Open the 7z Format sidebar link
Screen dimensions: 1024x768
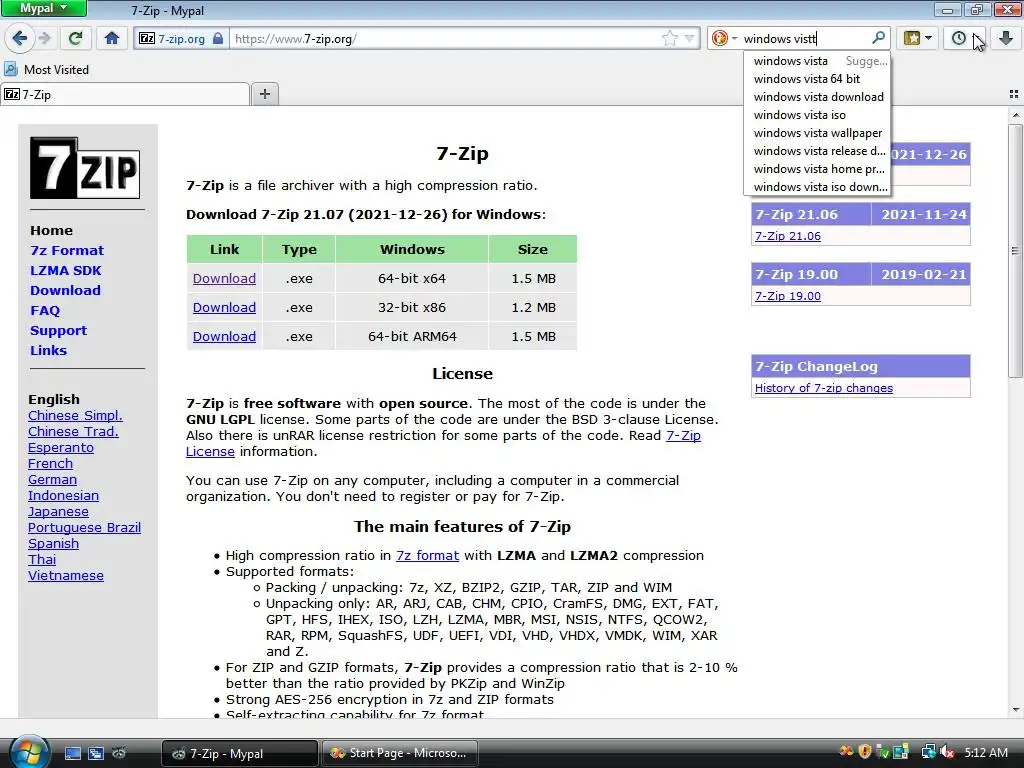(67, 250)
